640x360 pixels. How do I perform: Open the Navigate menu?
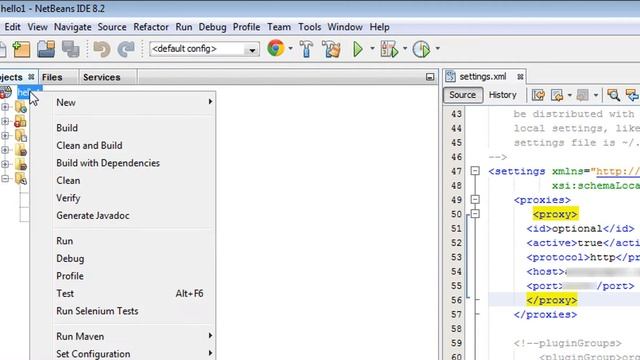pos(73,27)
